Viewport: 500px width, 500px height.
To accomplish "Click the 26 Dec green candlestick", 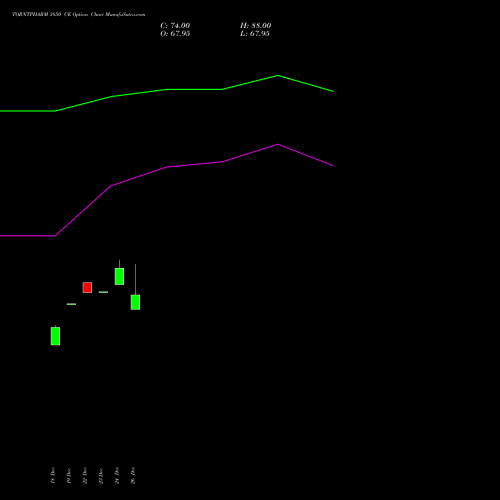I will pyautogui.click(x=135, y=302).
